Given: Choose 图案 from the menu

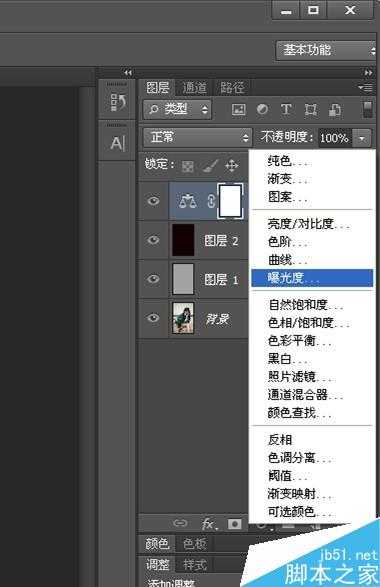Looking at the screenshot, I should (311, 197).
